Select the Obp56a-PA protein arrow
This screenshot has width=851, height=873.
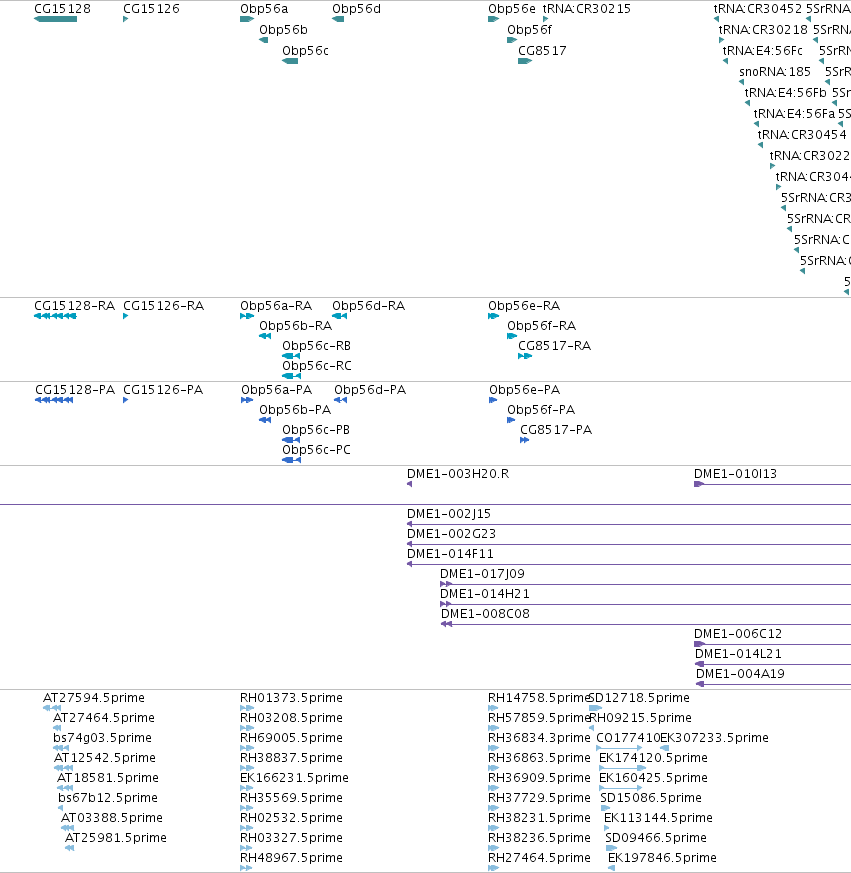point(247,400)
